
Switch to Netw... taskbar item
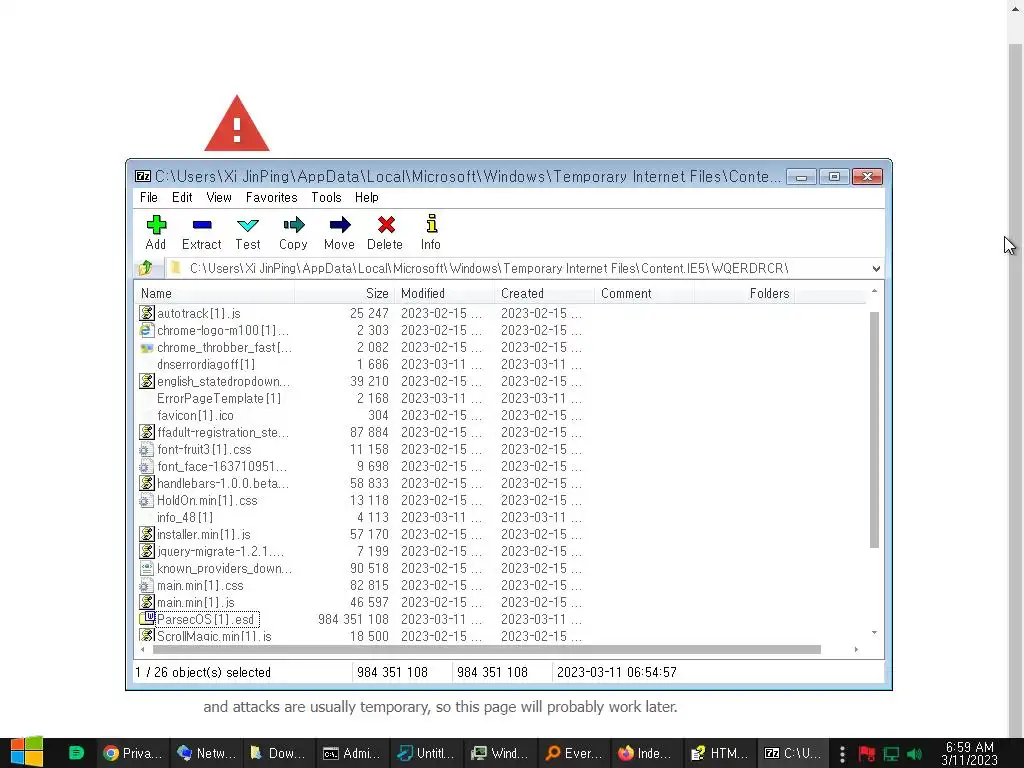tap(206, 753)
